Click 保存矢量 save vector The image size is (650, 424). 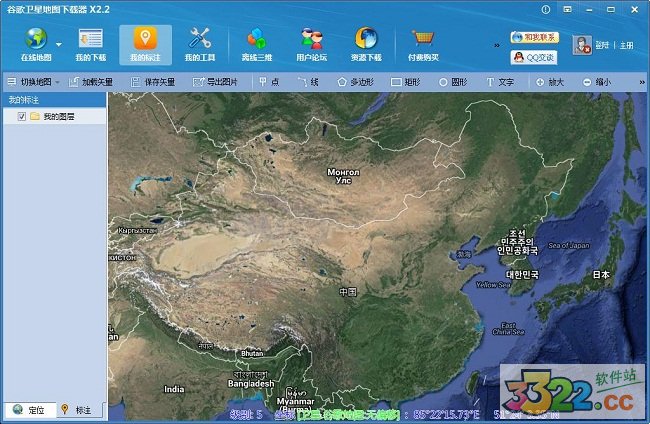point(153,82)
